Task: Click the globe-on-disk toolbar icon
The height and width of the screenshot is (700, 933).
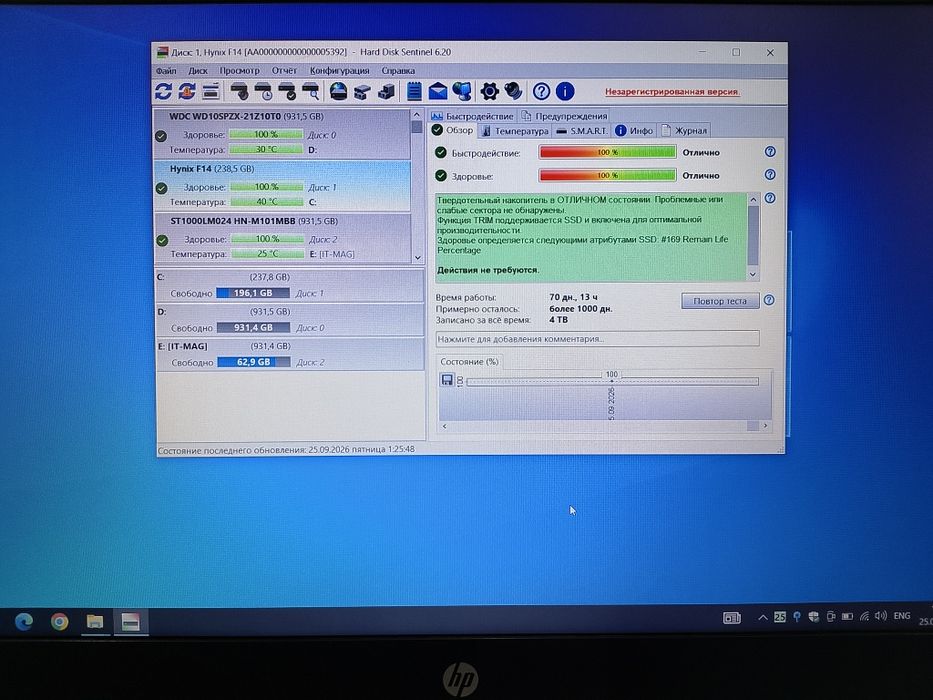Action: 338,91
